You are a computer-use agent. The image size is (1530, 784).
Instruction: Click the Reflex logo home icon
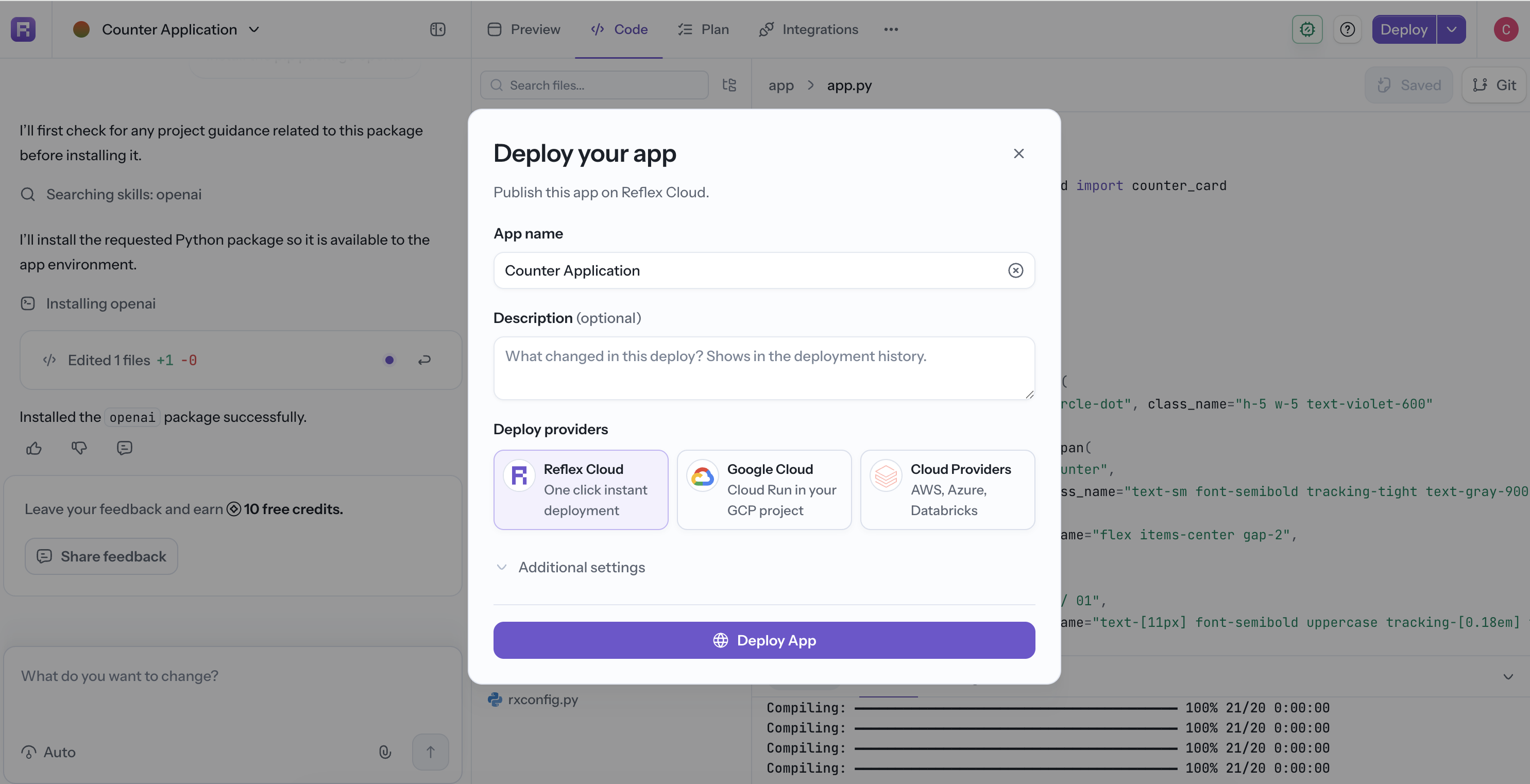click(23, 29)
